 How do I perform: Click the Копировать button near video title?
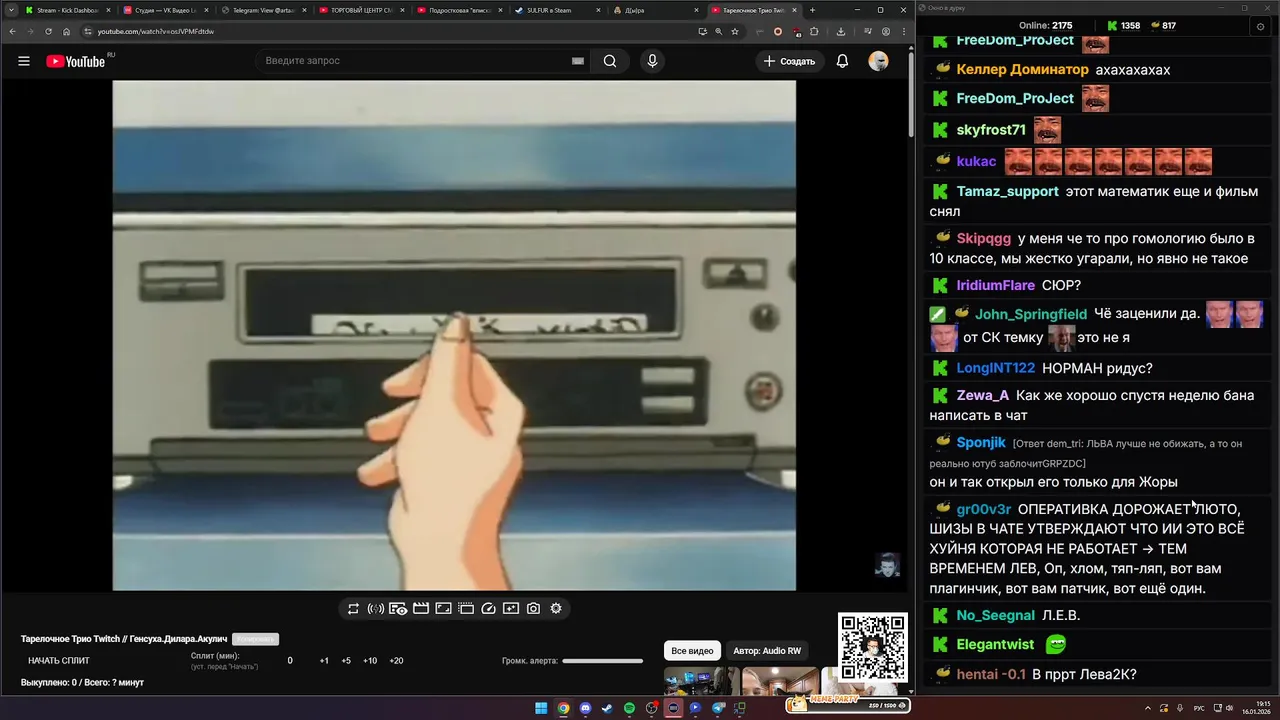point(255,639)
